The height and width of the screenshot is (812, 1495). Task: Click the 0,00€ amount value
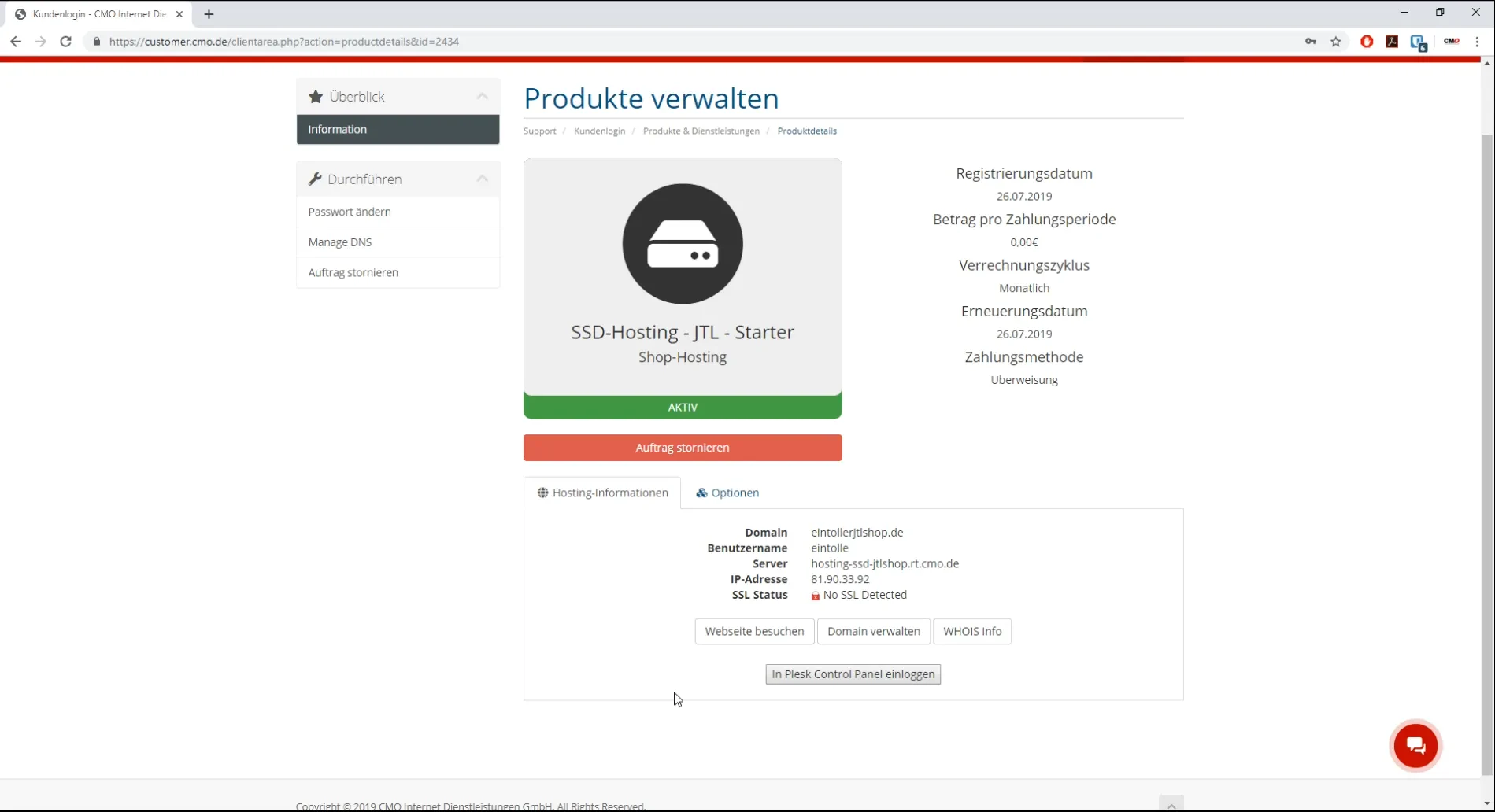(1023, 242)
